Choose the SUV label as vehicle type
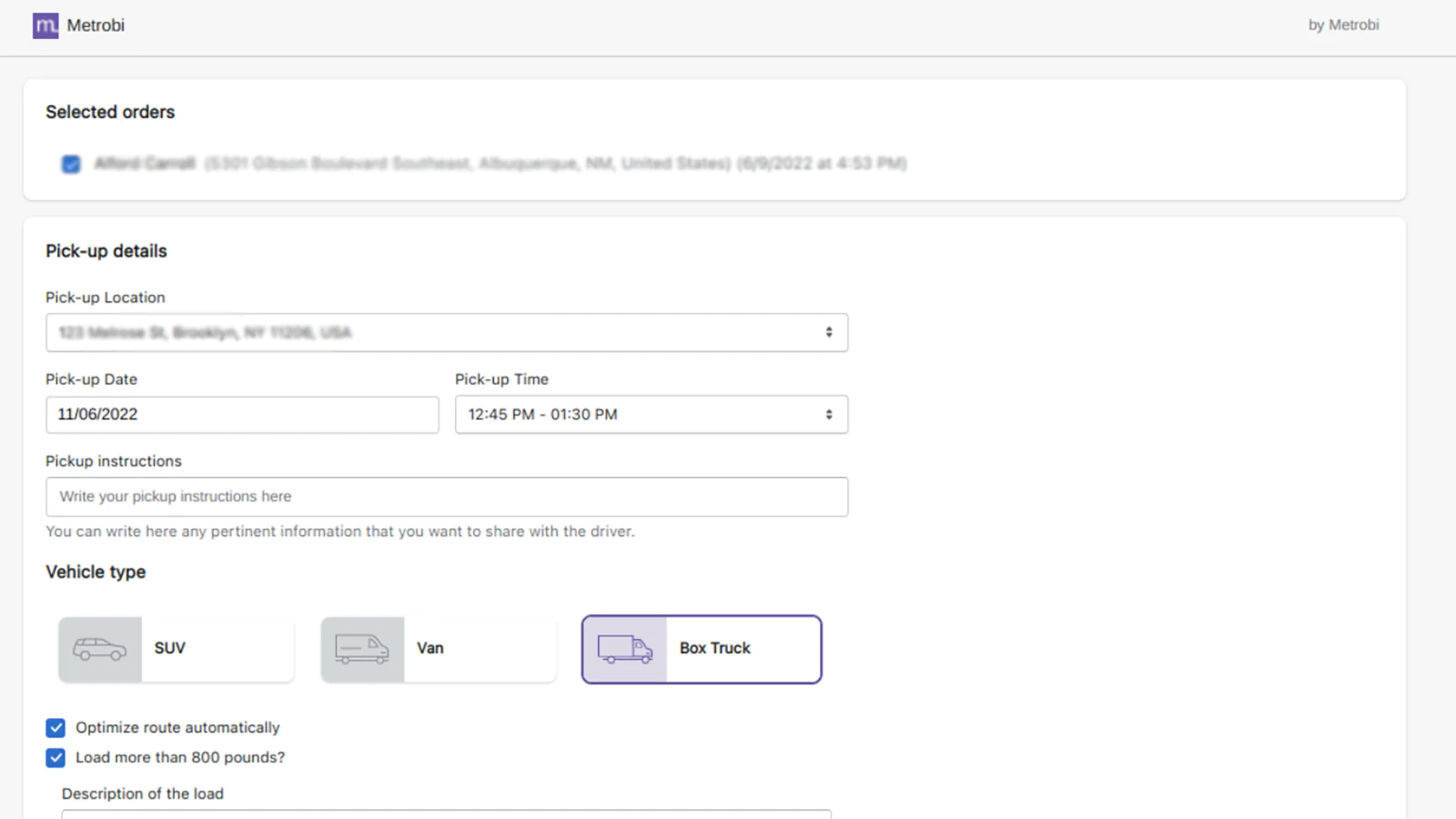This screenshot has height=819, width=1456. (x=170, y=648)
